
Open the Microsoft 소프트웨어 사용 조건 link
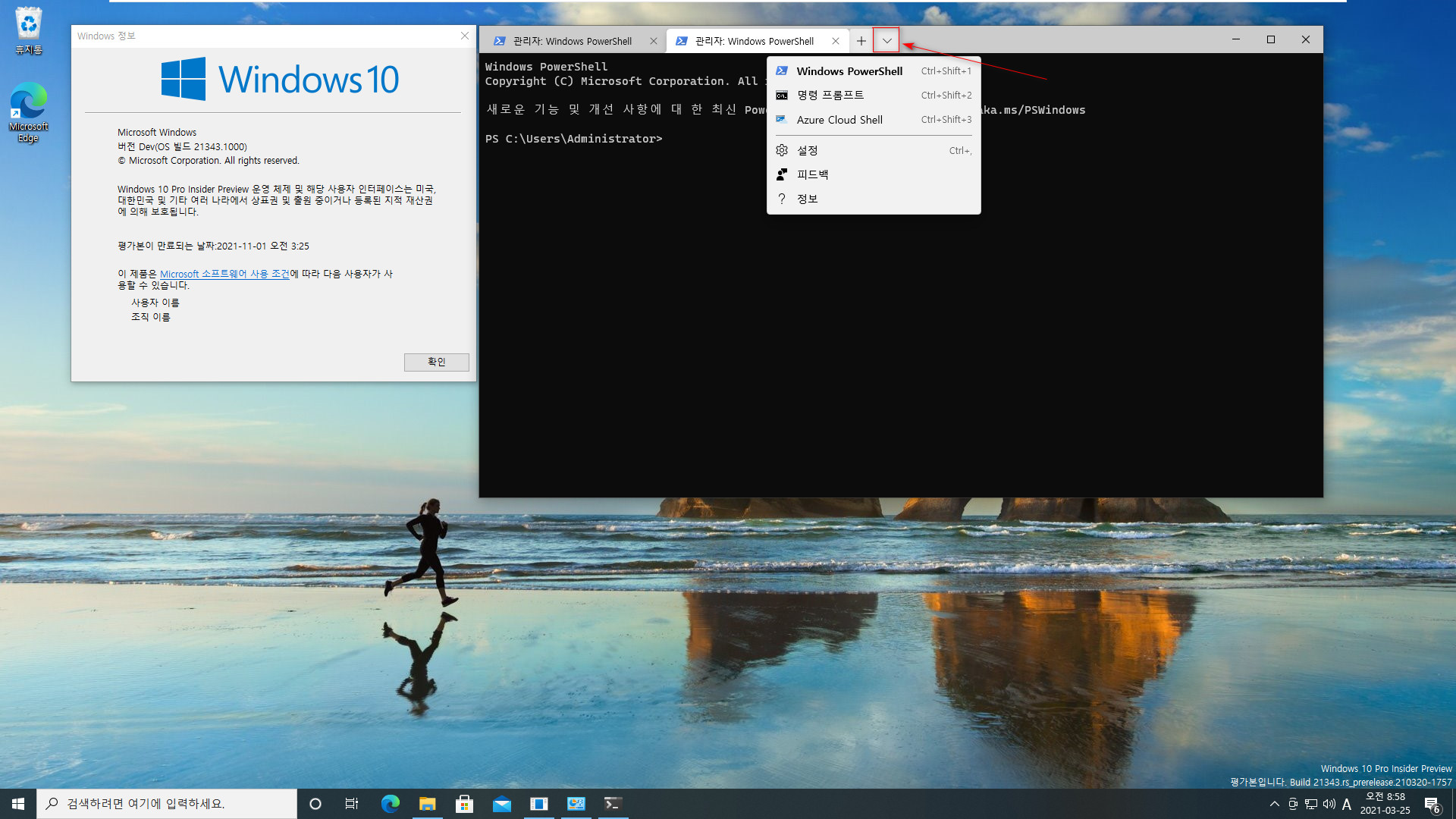(224, 275)
